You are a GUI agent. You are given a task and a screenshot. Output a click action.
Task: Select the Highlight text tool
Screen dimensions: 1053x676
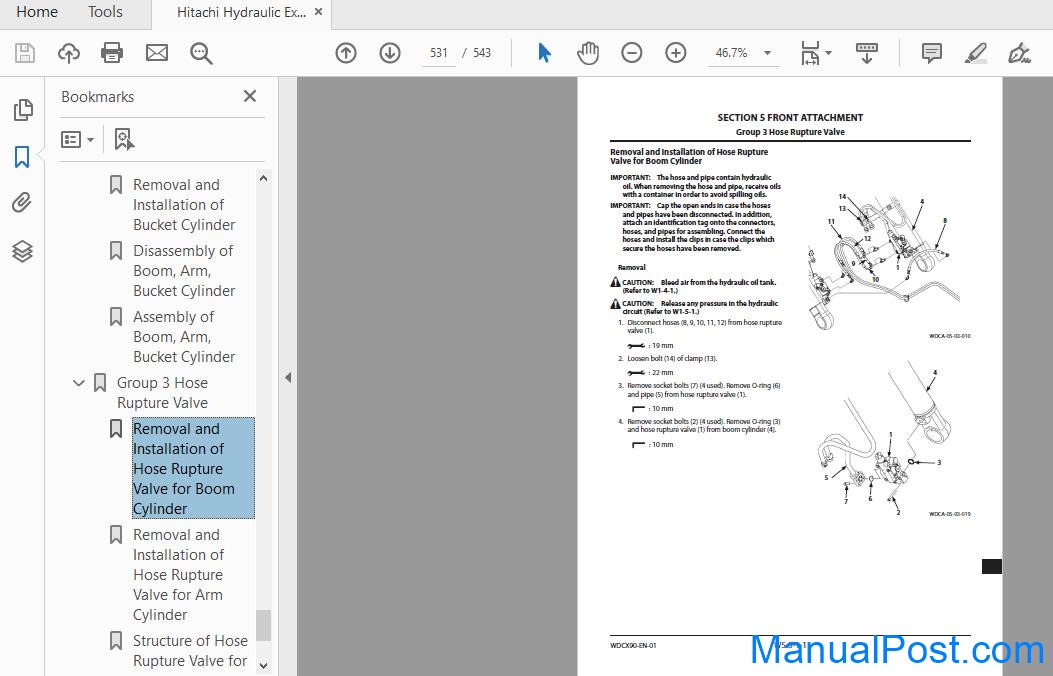(x=975, y=52)
